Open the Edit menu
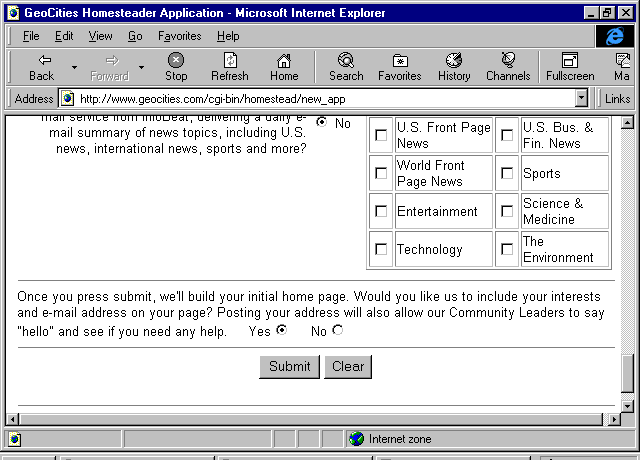This screenshot has height=460, width=640. pyautogui.click(x=64, y=36)
